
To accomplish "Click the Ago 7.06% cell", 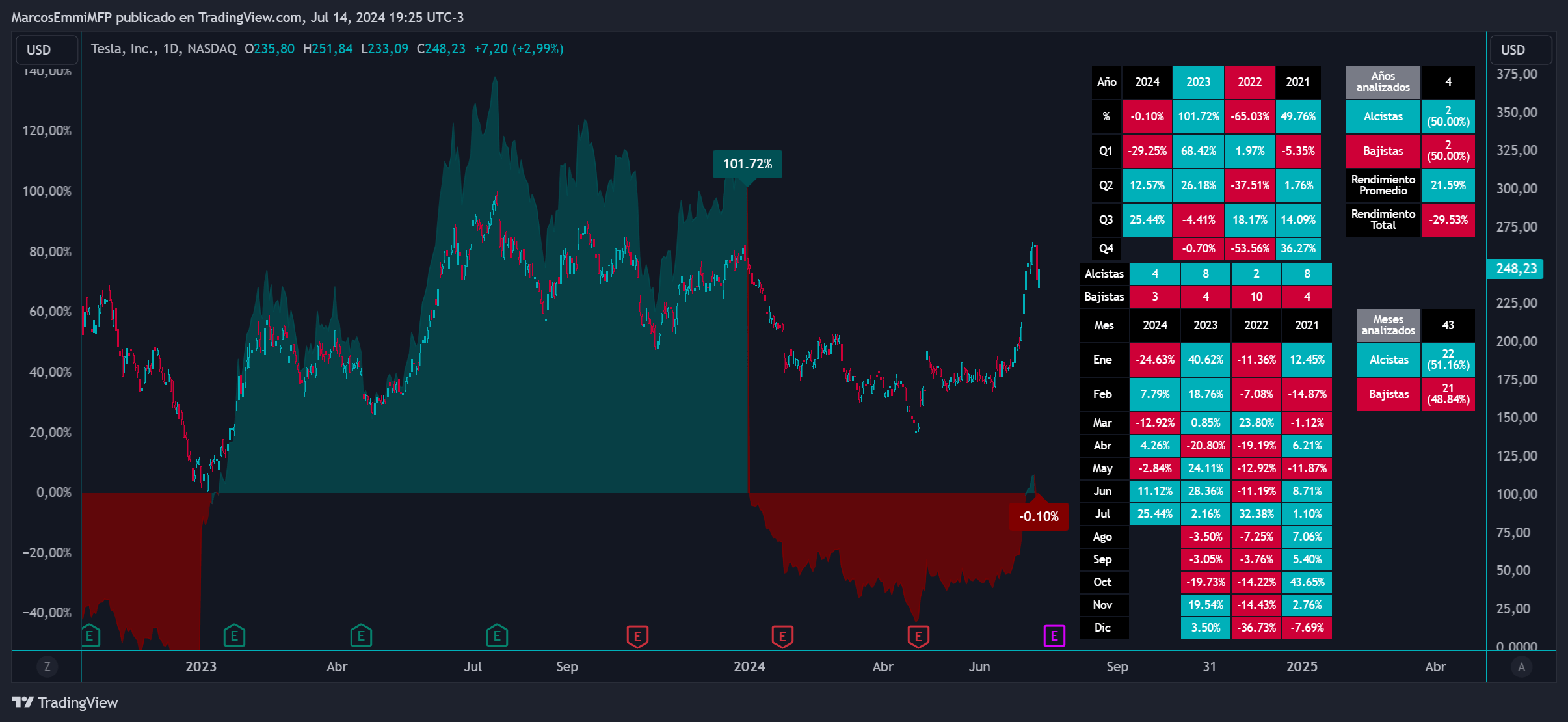I will click(1307, 537).
